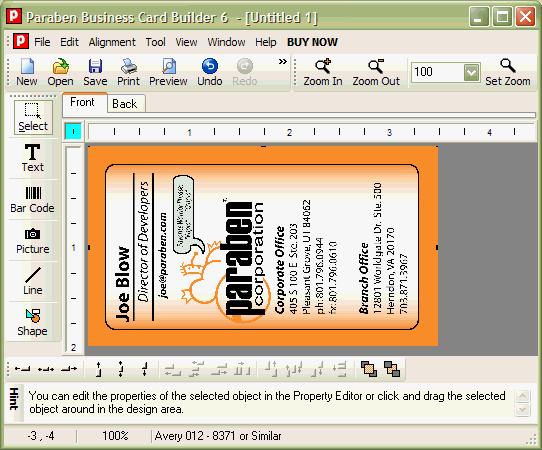
Task: Open a file with the Open icon
Action: (x=60, y=72)
